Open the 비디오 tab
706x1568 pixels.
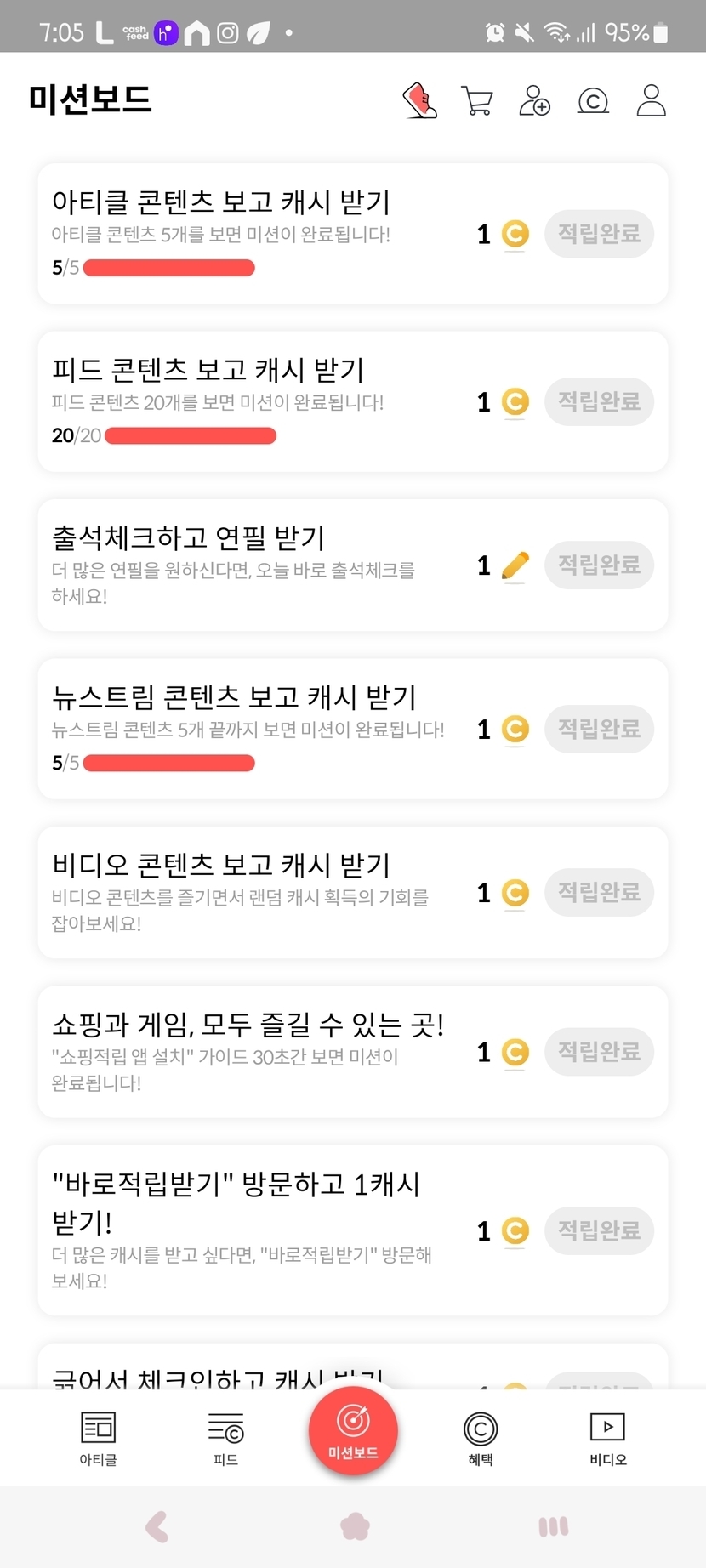tap(607, 1439)
